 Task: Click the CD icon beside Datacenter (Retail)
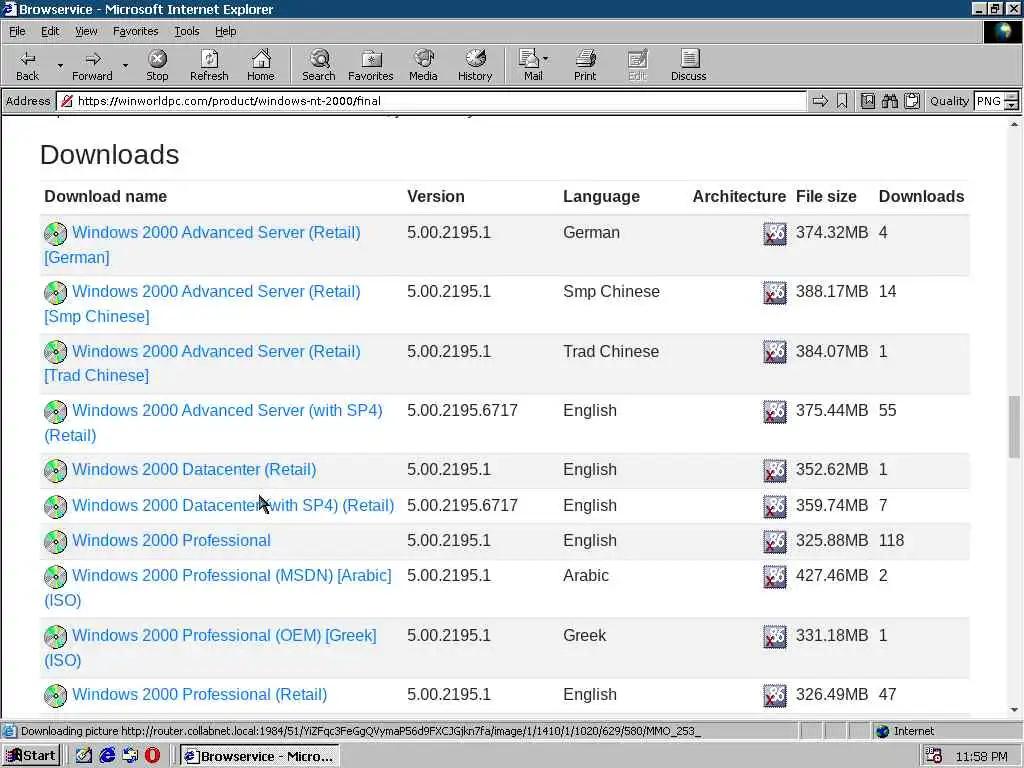56,470
